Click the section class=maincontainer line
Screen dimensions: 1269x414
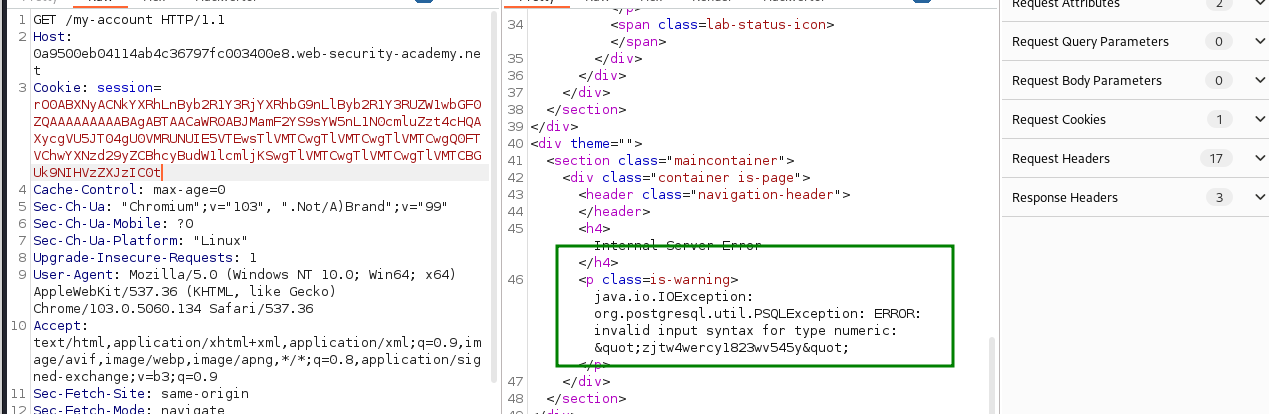670,160
